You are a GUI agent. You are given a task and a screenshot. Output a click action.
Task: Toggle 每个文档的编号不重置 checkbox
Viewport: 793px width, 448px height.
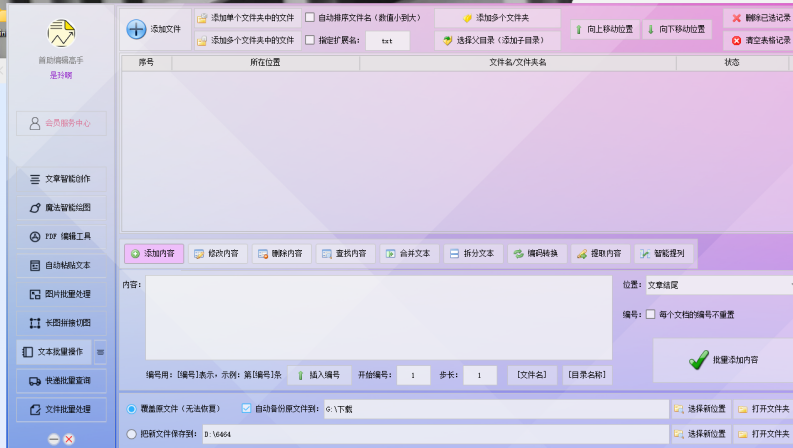tap(650, 315)
